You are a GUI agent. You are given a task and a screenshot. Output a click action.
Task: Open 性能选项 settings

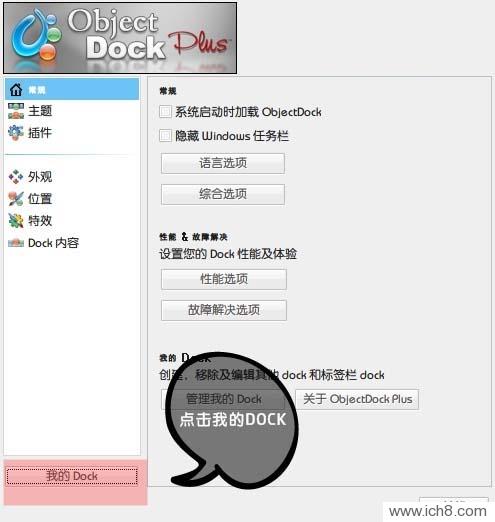pos(224,279)
